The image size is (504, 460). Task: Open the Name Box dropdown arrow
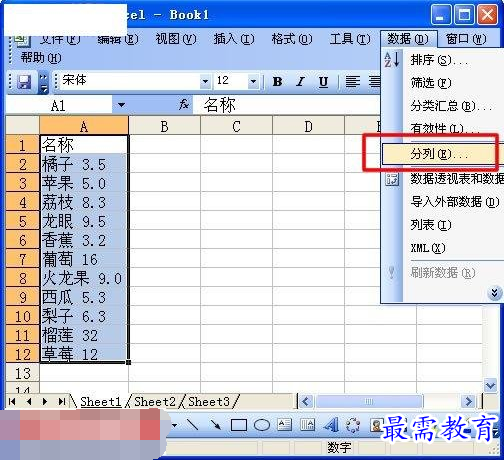click(x=121, y=105)
